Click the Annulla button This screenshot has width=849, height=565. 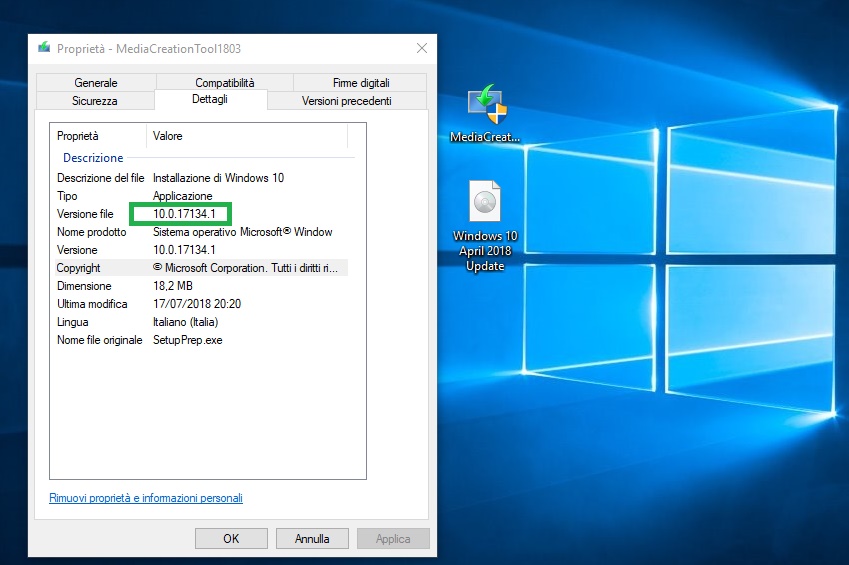click(312, 538)
